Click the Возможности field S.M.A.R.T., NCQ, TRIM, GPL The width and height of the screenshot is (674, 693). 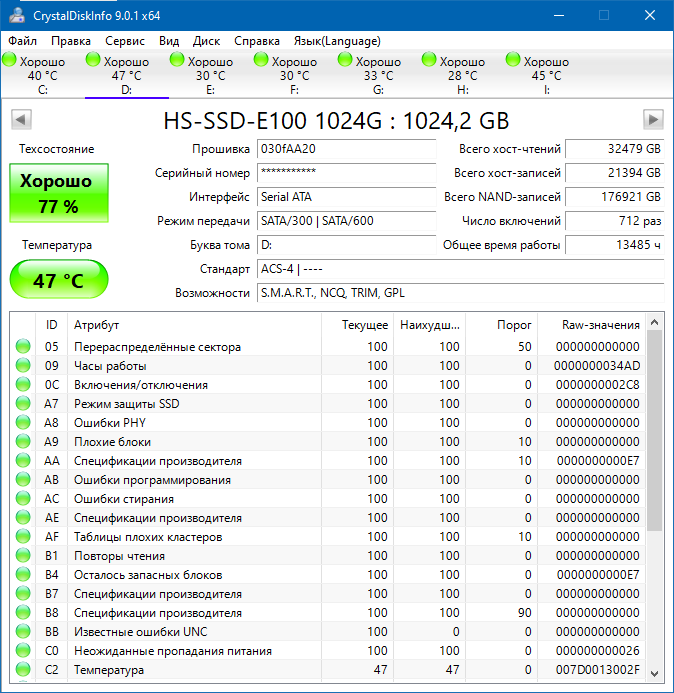point(461,293)
